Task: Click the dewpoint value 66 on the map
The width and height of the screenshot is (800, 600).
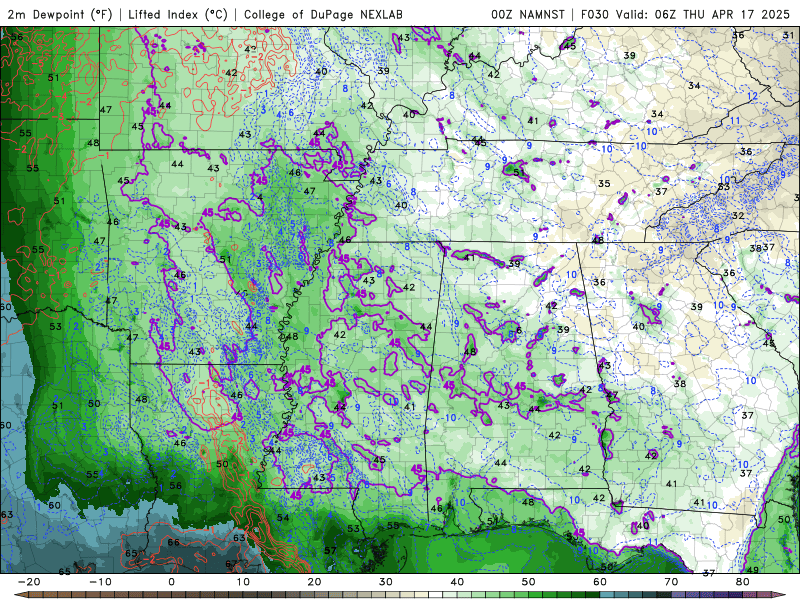Action: (173, 542)
